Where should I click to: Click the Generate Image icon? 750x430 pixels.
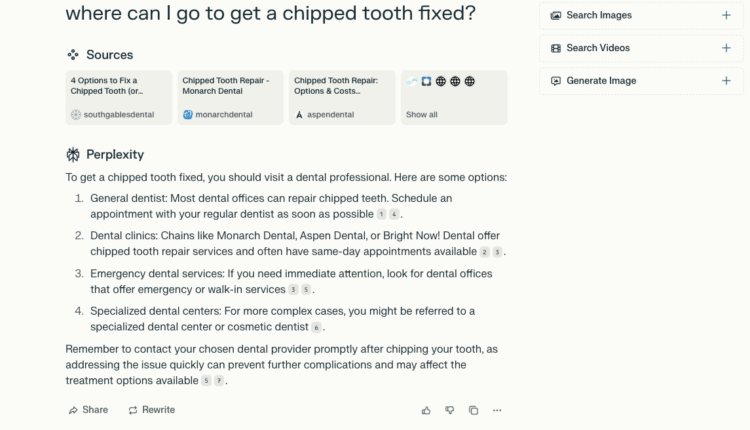tap(555, 81)
